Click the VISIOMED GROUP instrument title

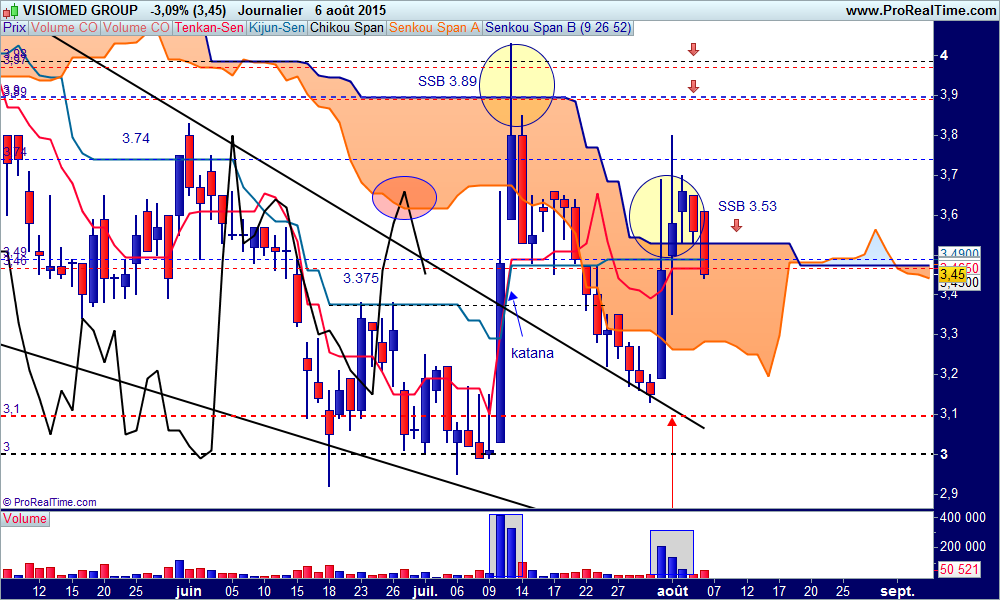tap(80, 10)
